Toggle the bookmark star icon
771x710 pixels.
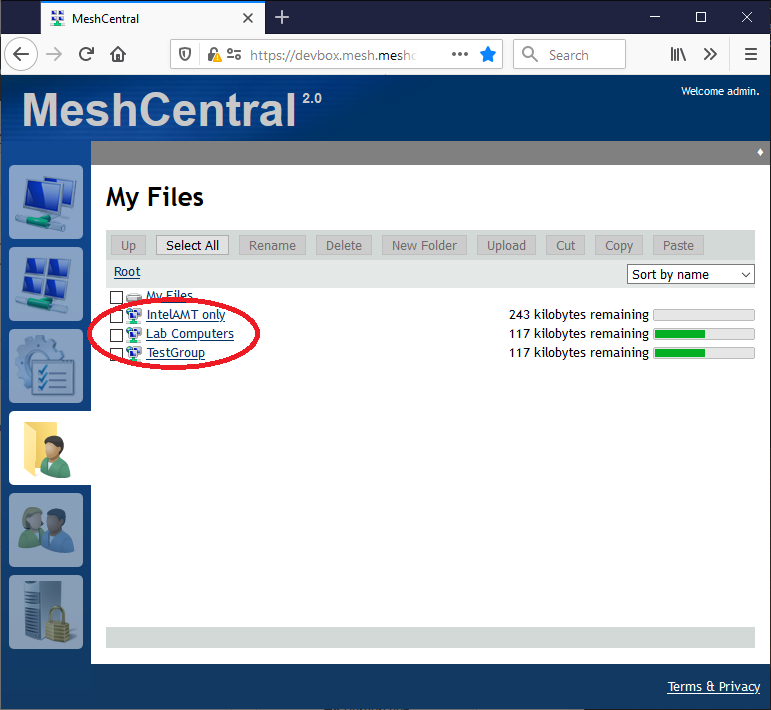488,54
